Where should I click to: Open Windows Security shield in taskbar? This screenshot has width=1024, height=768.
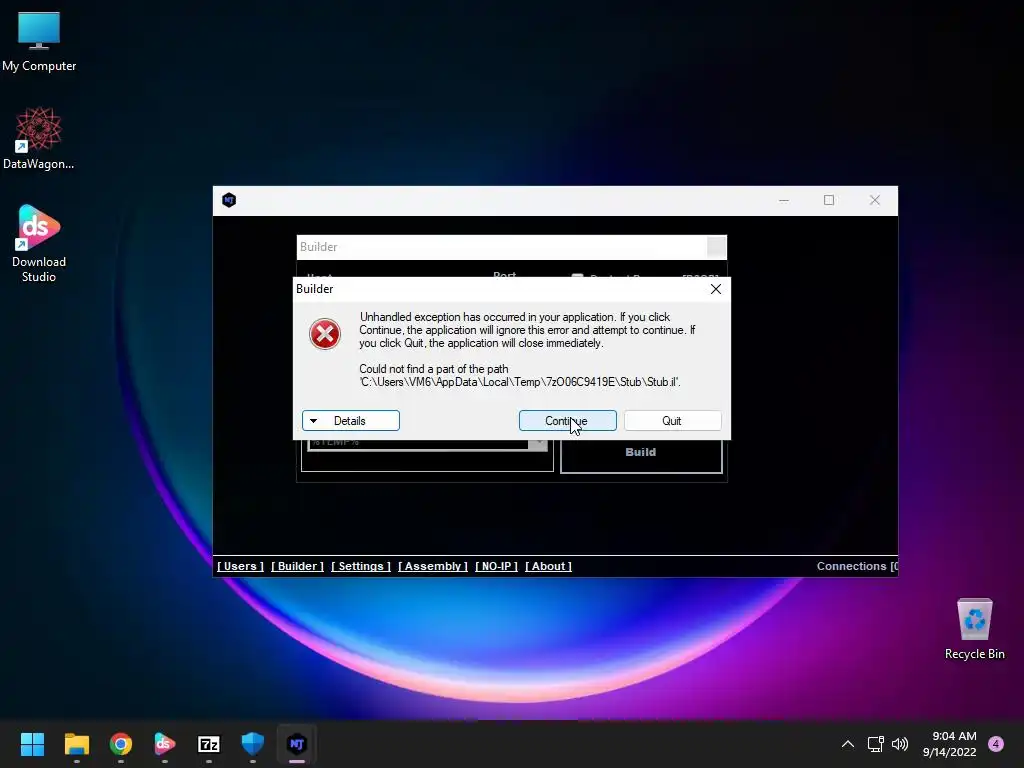[x=253, y=744]
